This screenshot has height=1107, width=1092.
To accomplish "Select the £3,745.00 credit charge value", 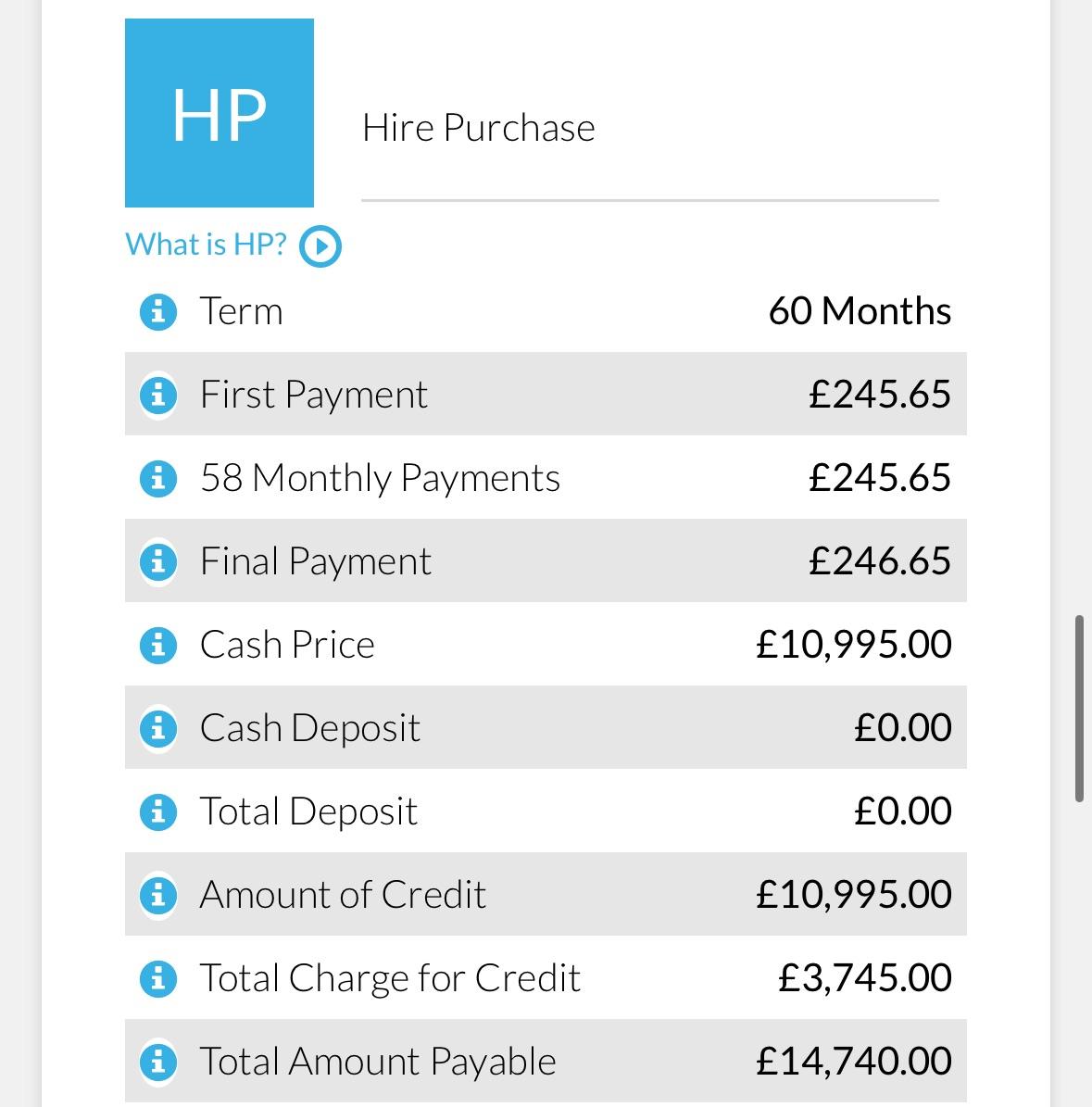I will click(865, 978).
